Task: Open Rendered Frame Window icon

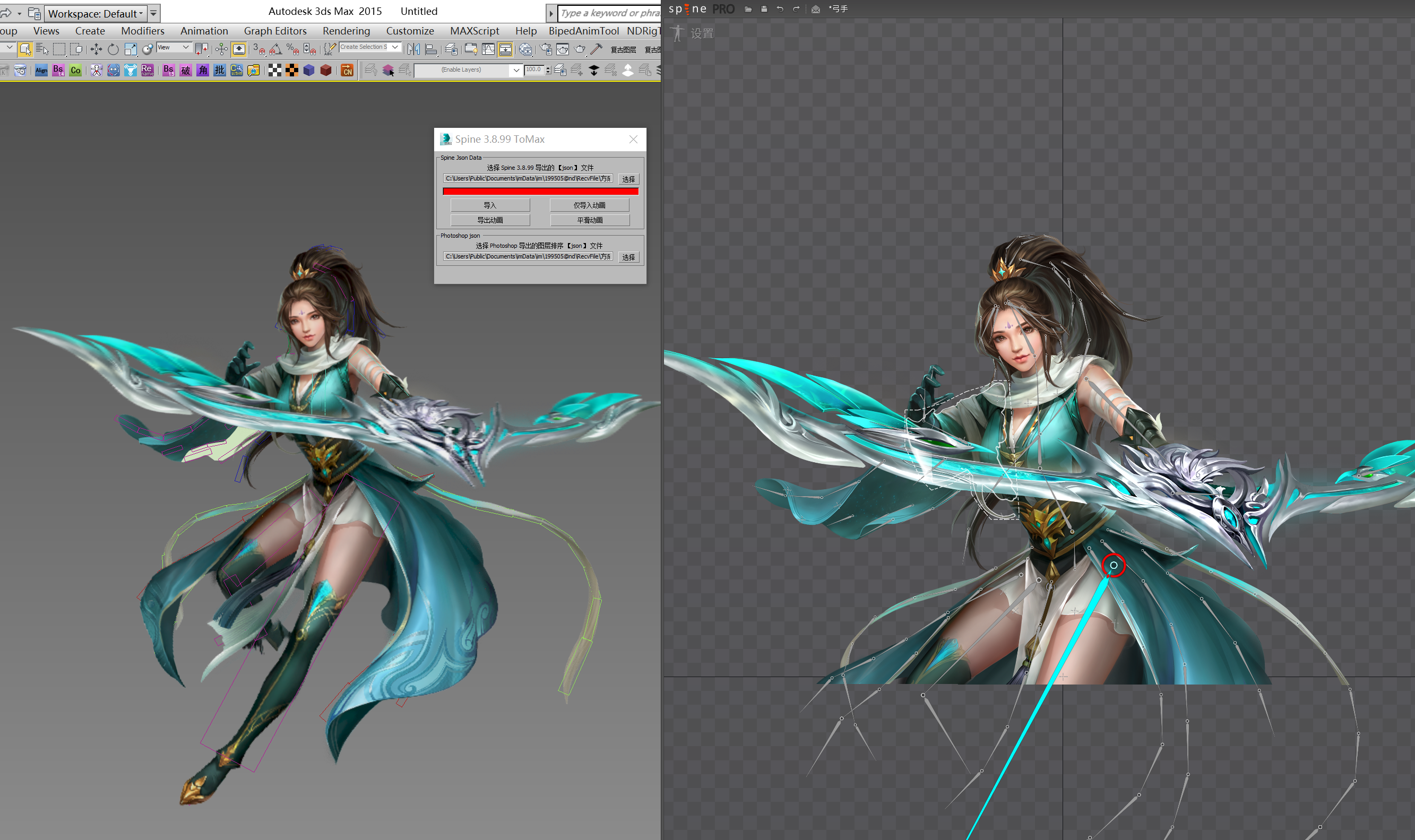Action: point(563,50)
